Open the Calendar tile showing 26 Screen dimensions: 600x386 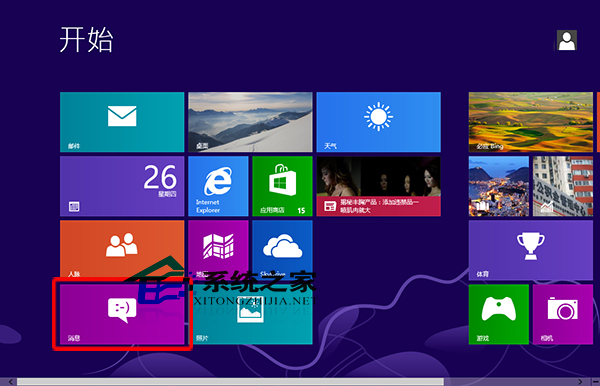(122, 186)
